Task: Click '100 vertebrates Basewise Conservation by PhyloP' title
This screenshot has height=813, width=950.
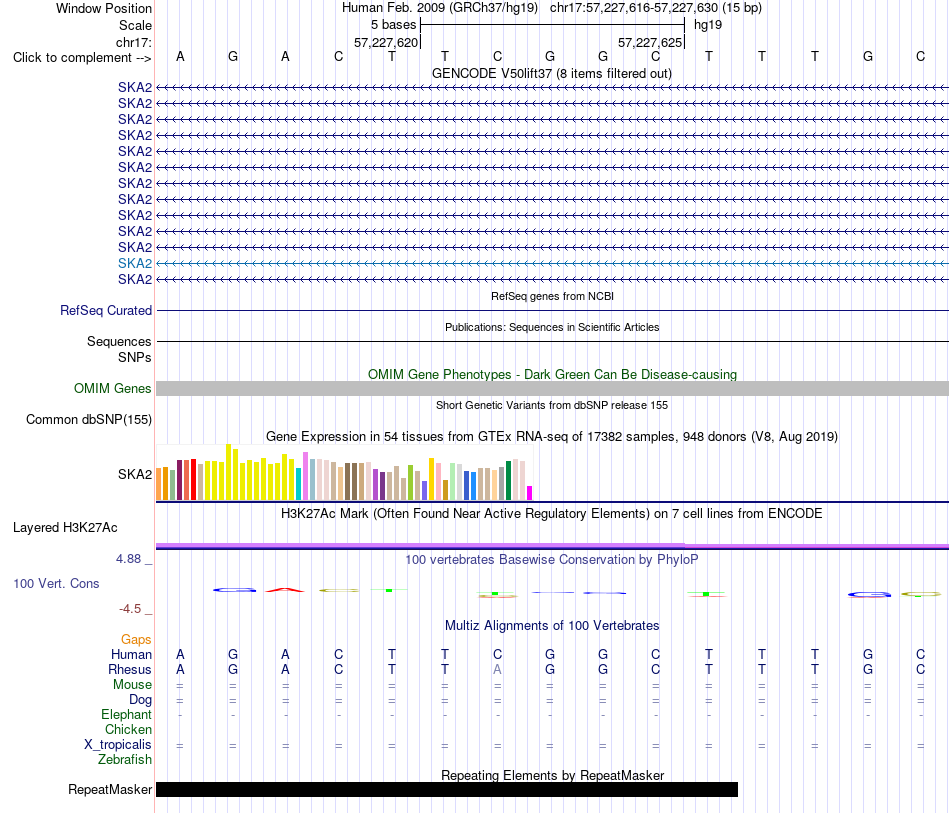Action: (x=552, y=559)
